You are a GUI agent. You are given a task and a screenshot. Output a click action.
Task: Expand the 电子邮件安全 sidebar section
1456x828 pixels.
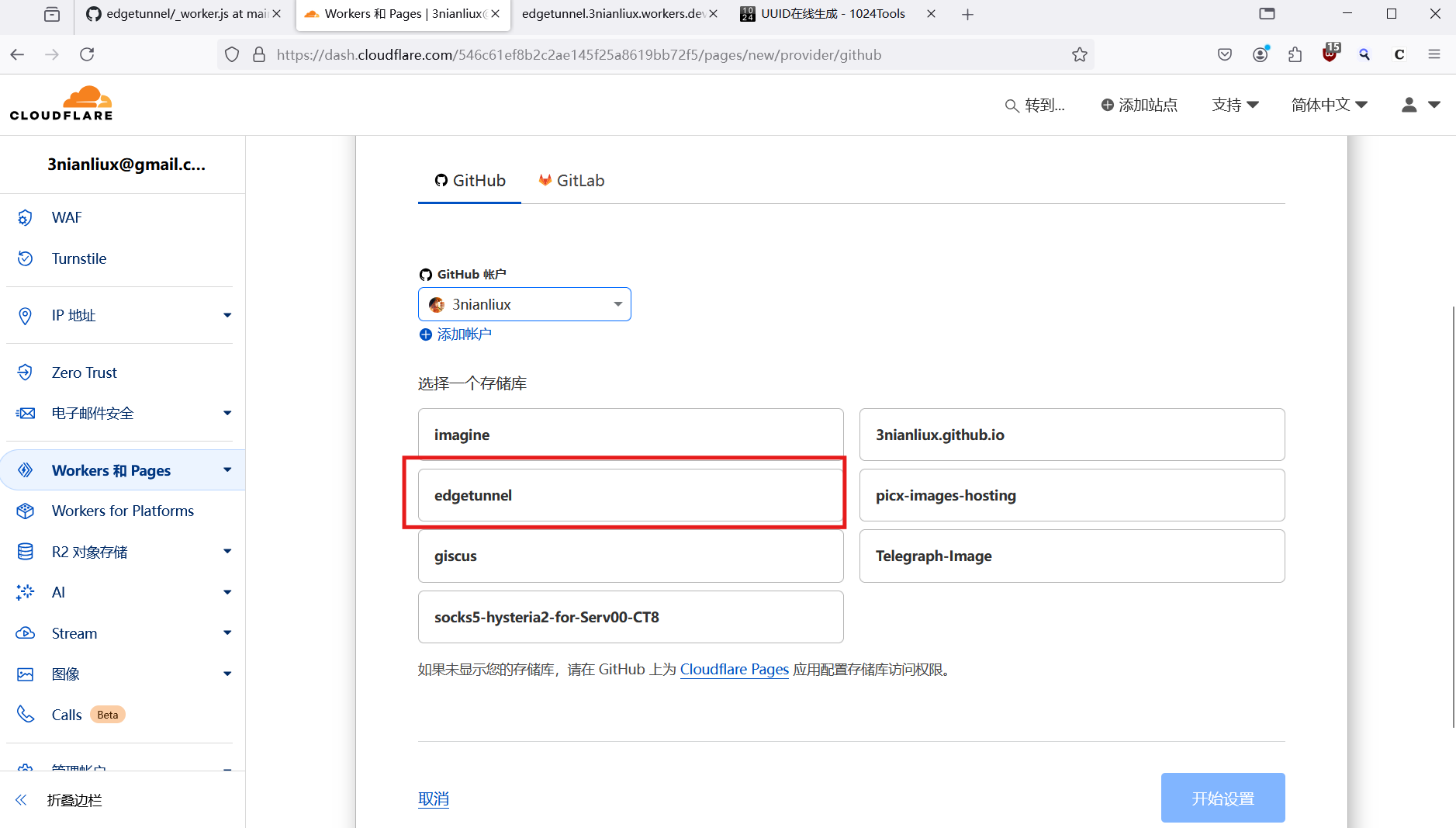pos(227,413)
